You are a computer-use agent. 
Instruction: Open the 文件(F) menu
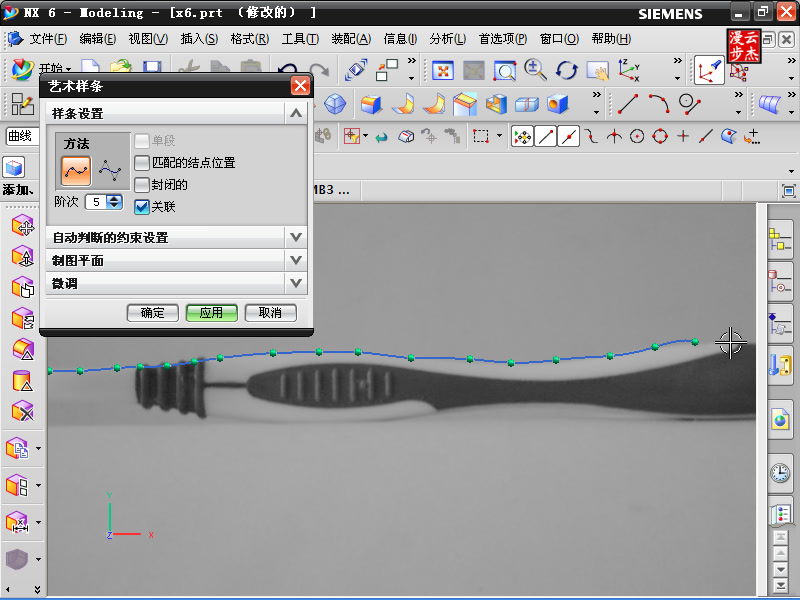click(48, 39)
